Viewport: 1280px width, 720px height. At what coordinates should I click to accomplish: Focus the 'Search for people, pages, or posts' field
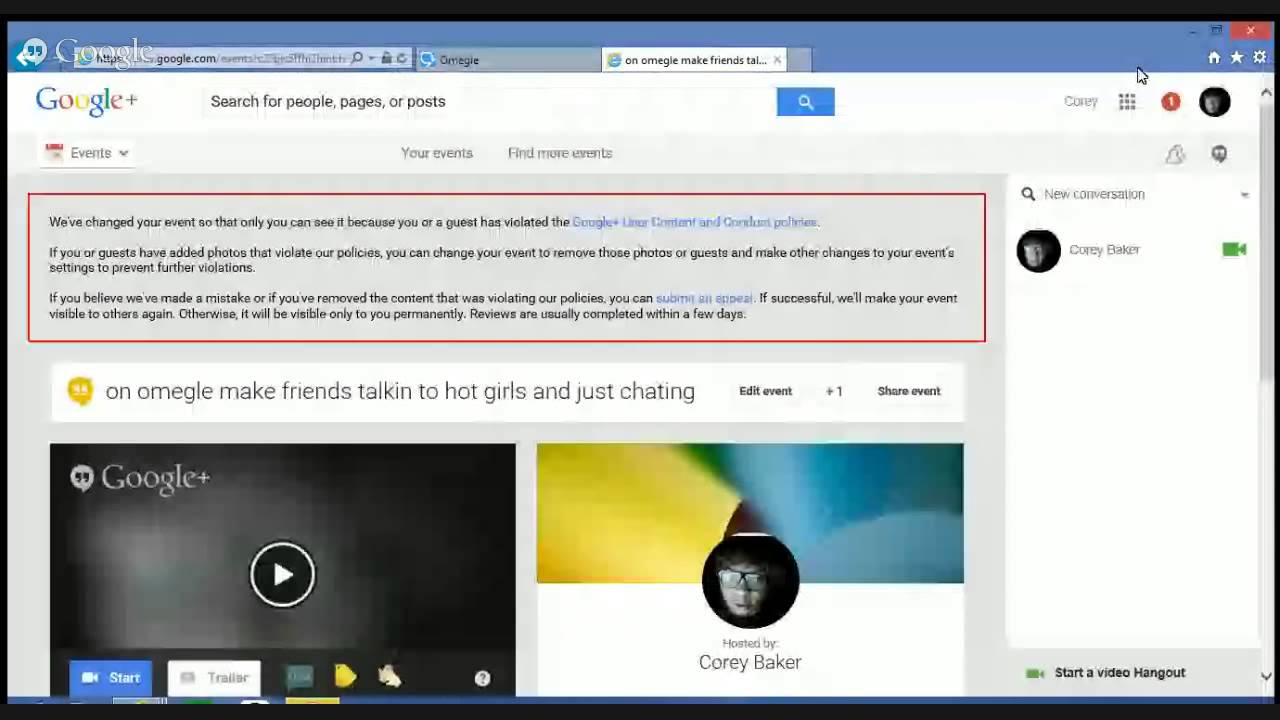pos(490,101)
